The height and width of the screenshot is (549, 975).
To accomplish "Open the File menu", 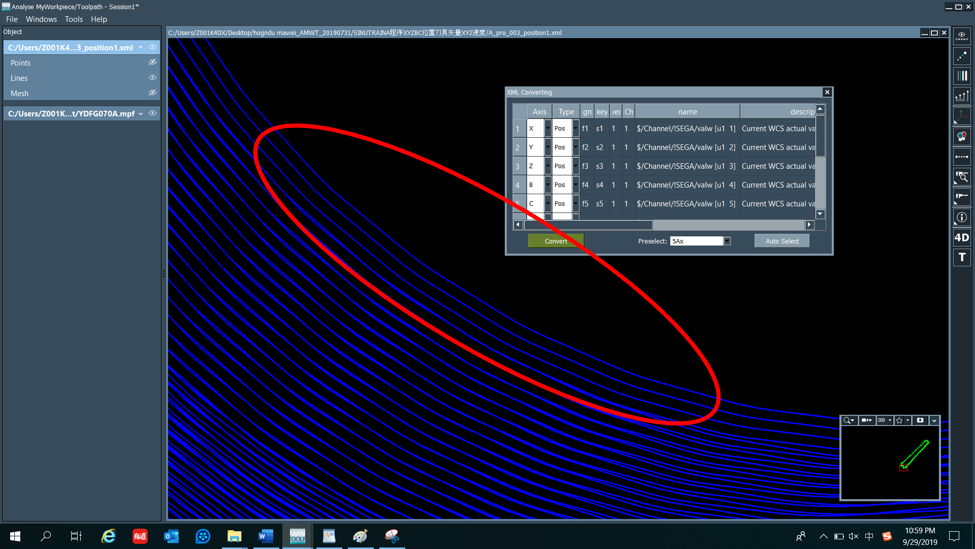I will coord(12,19).
